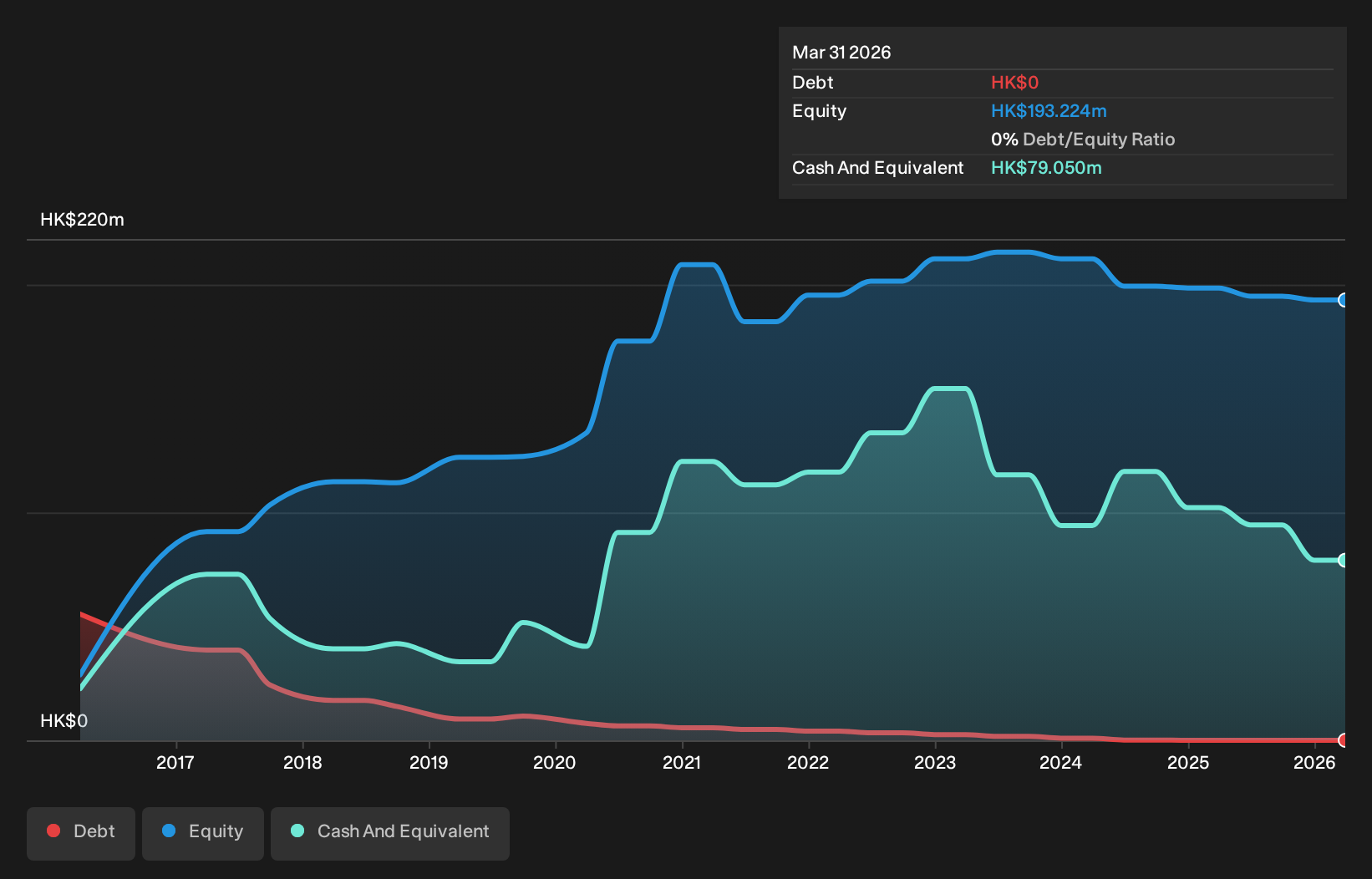
Task: Select the red Debt endpoint marker
Action: [x=1343, y=740]
